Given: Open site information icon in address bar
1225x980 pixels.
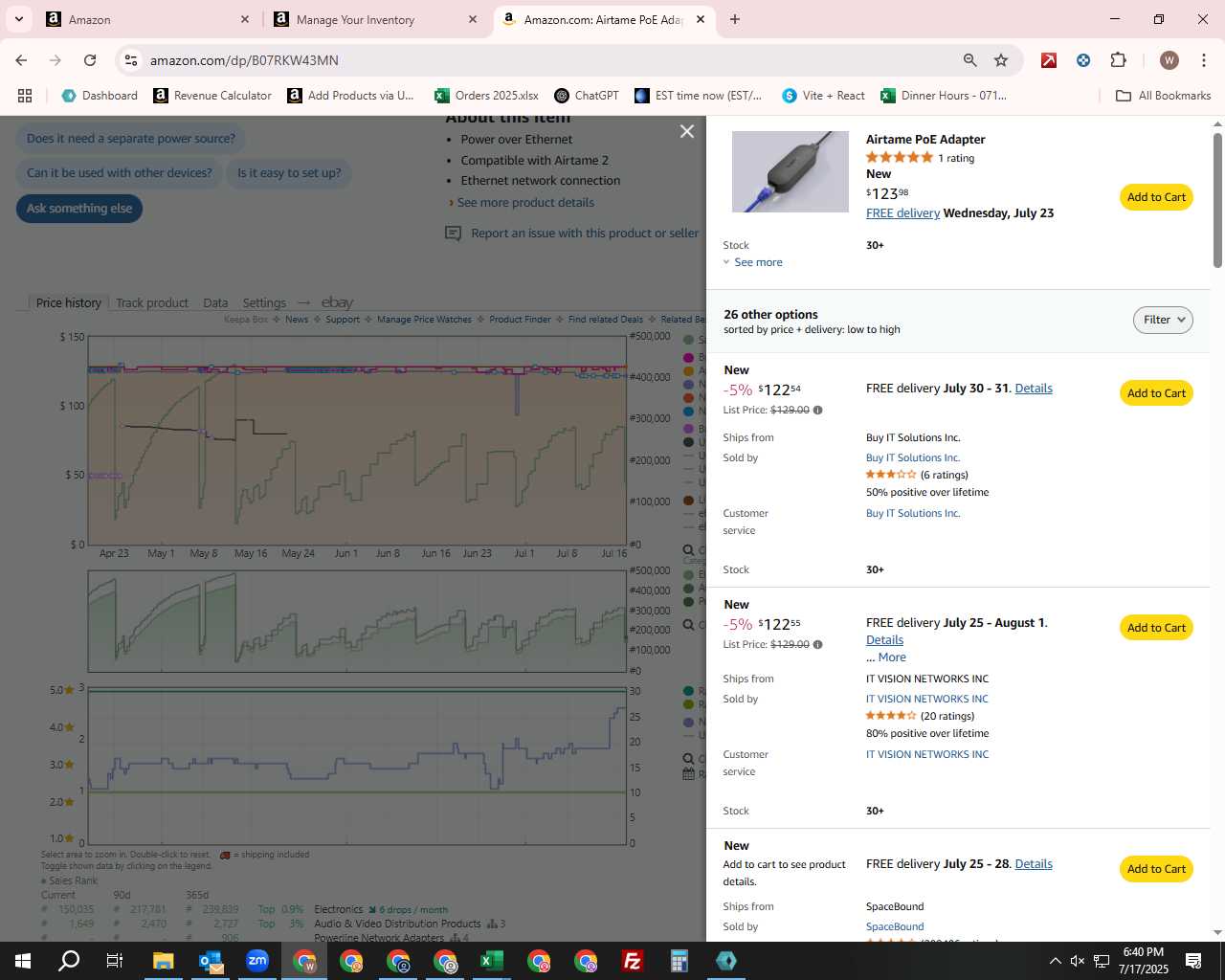Looking at the screenshot, I should click(x=131, y=60).
